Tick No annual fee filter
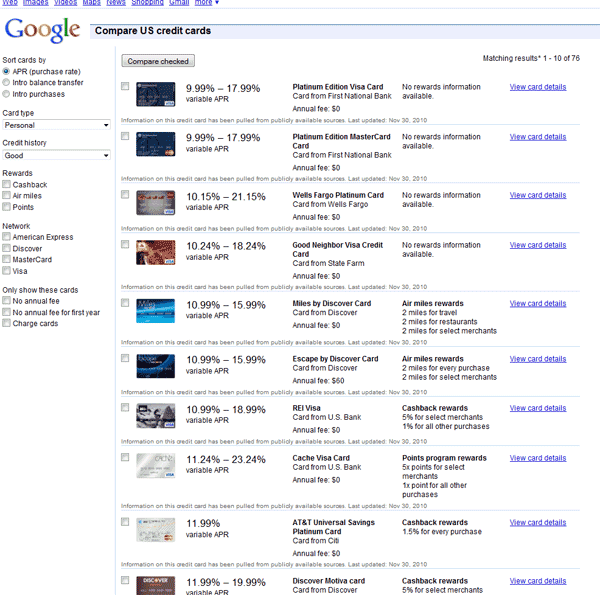The height and width of the screenshot is (595, 600). point(6,301)
